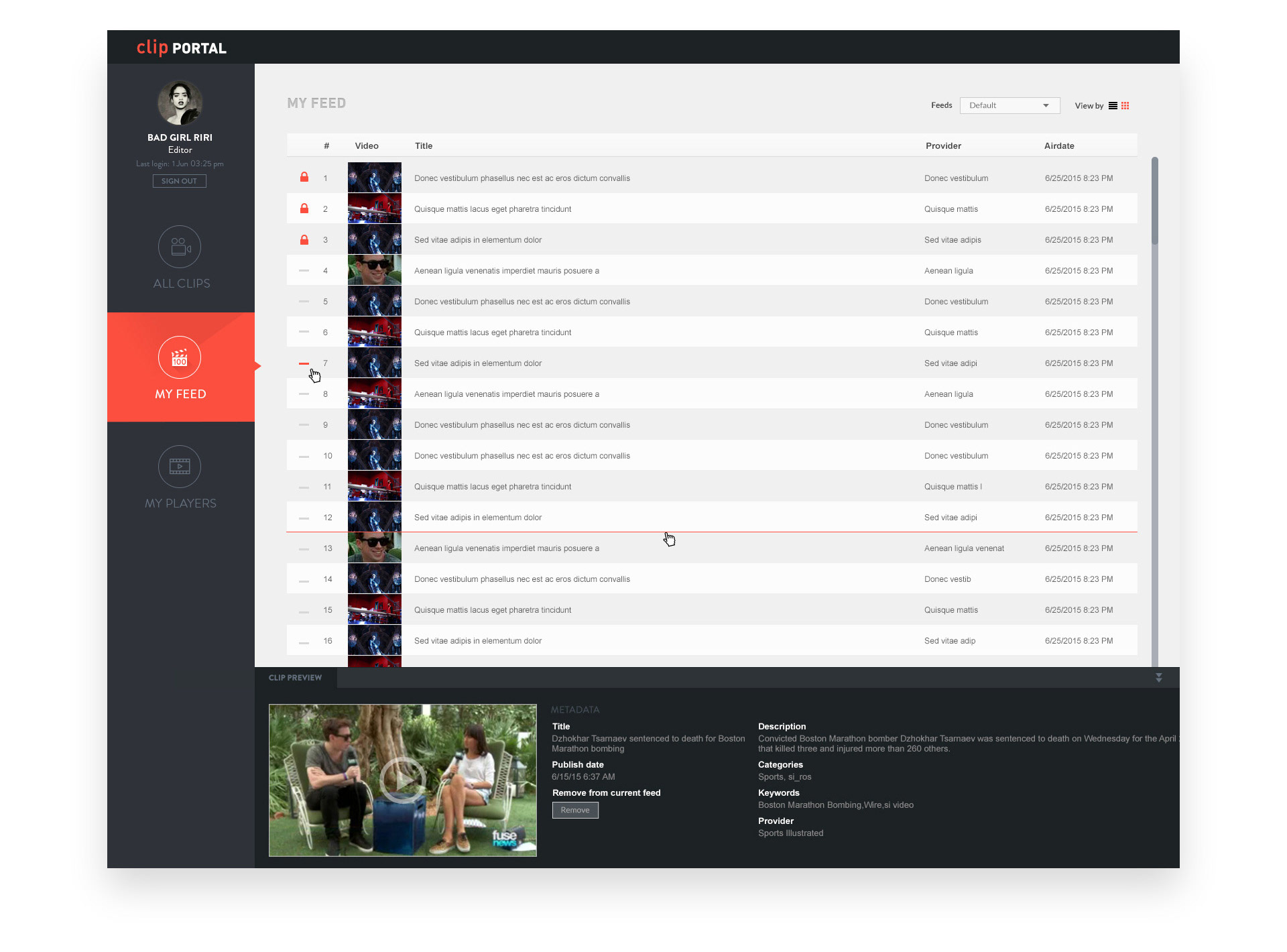This screenshot has height=952, width=1287.
Task: Click the user avatar picture
Action: [180, 103]
